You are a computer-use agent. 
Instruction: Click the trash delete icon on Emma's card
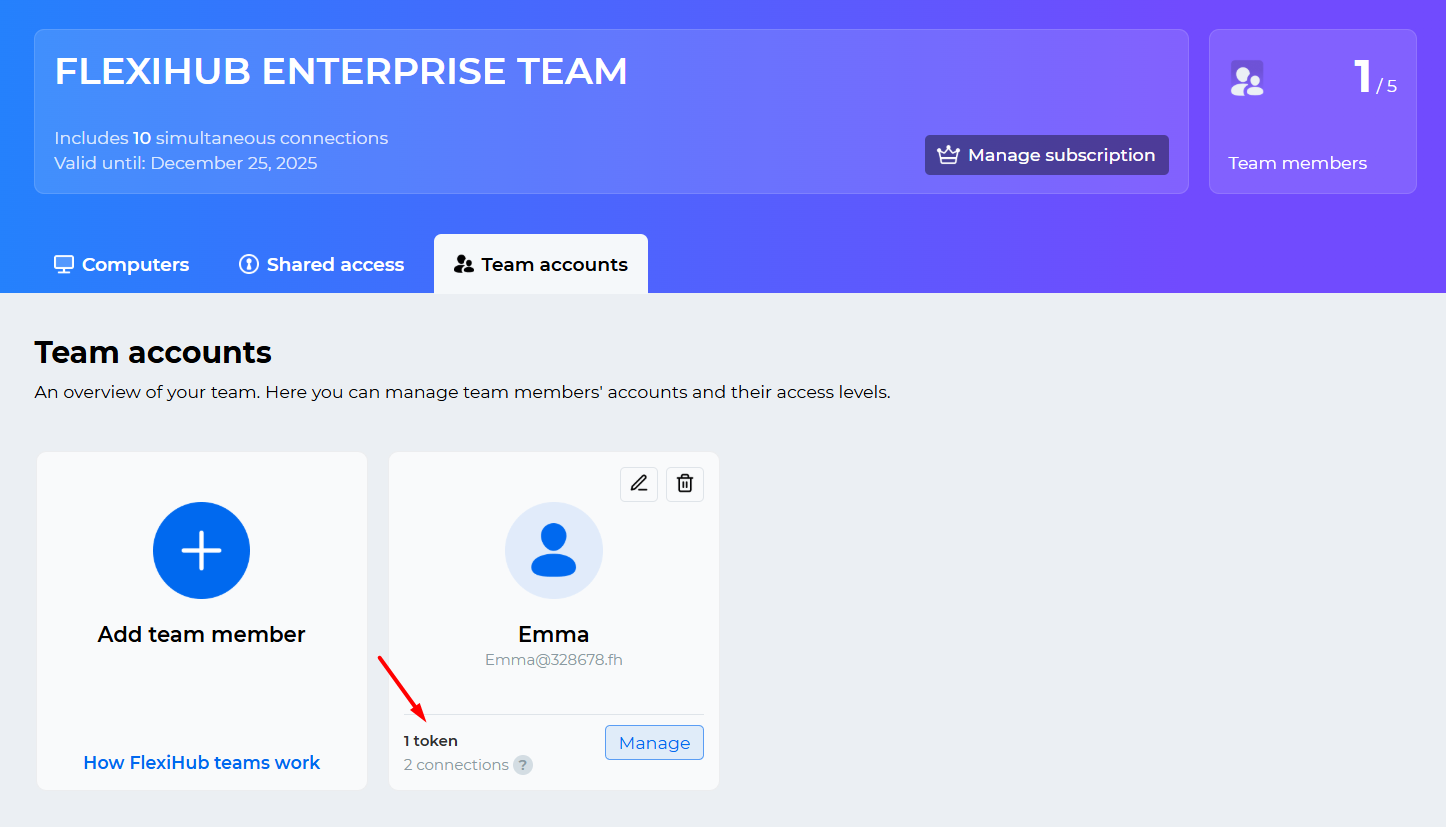pos(685,484)
